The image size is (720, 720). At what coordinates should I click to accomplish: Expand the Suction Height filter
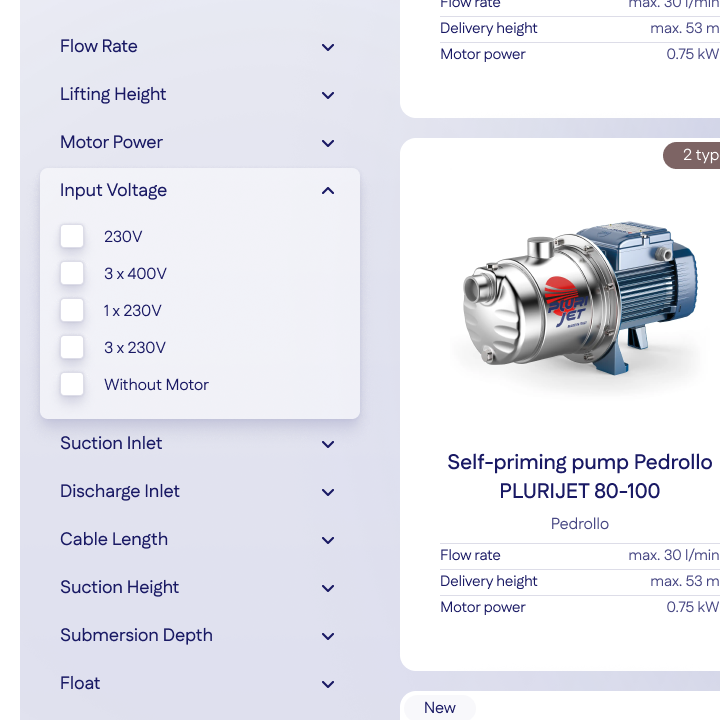197,587
